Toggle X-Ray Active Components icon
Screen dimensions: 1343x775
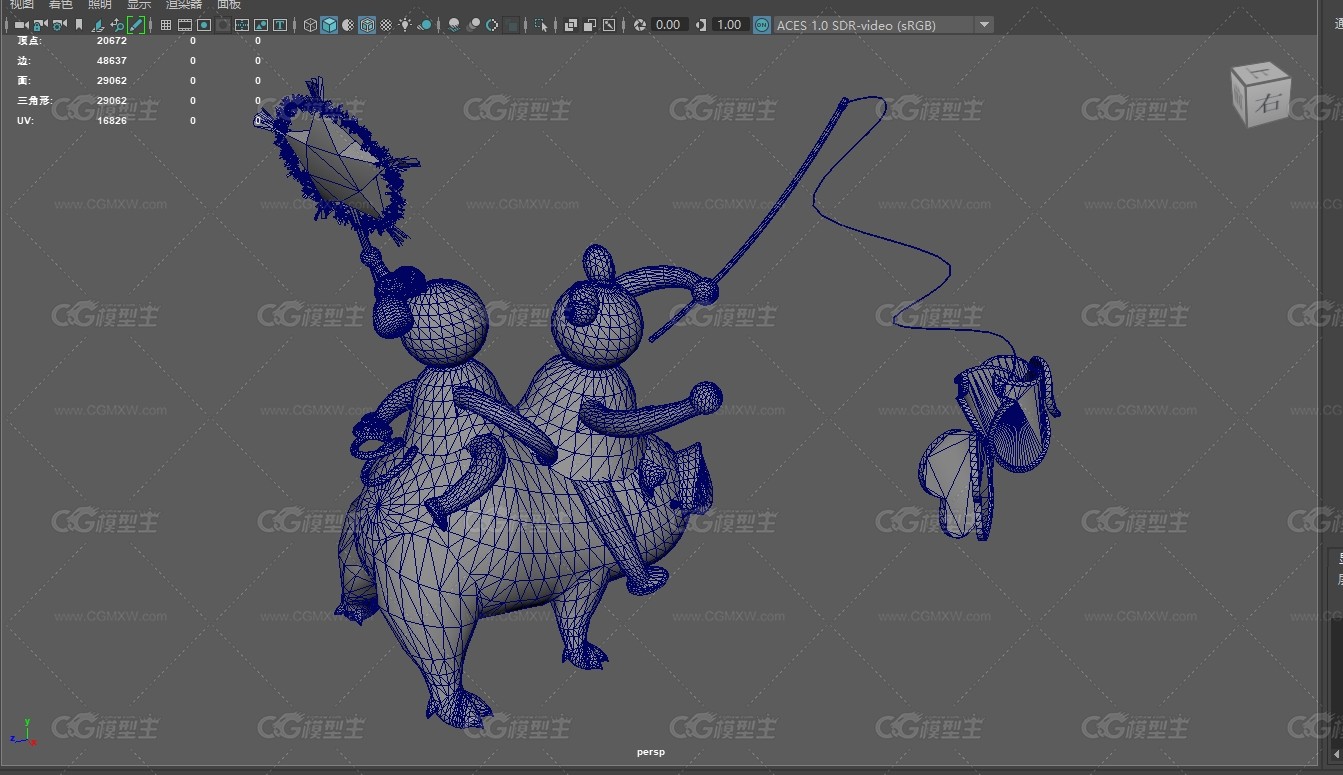coord(589,25)
